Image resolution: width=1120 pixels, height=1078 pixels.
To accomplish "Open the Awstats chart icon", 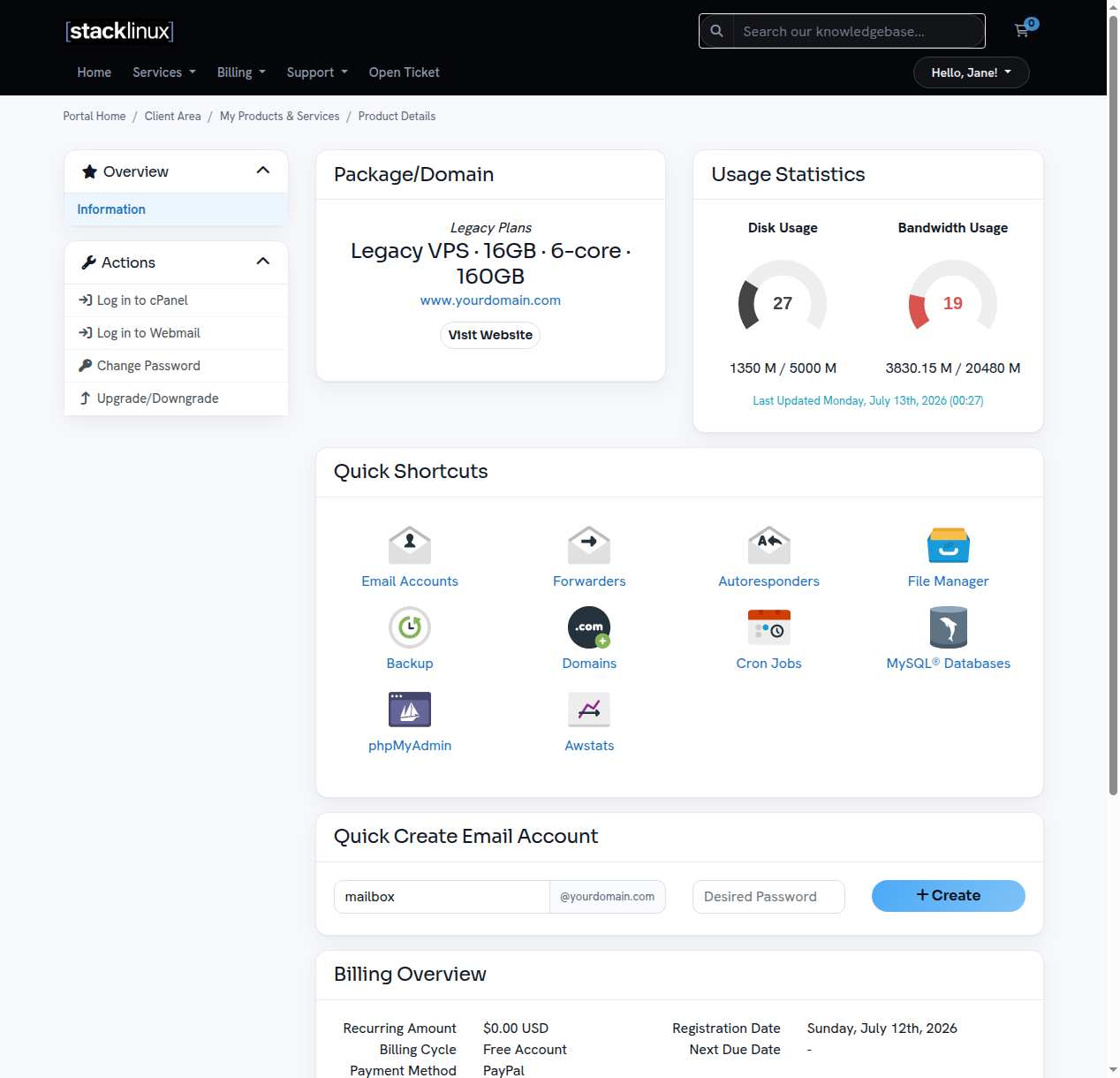I will [x=589, y=710].
